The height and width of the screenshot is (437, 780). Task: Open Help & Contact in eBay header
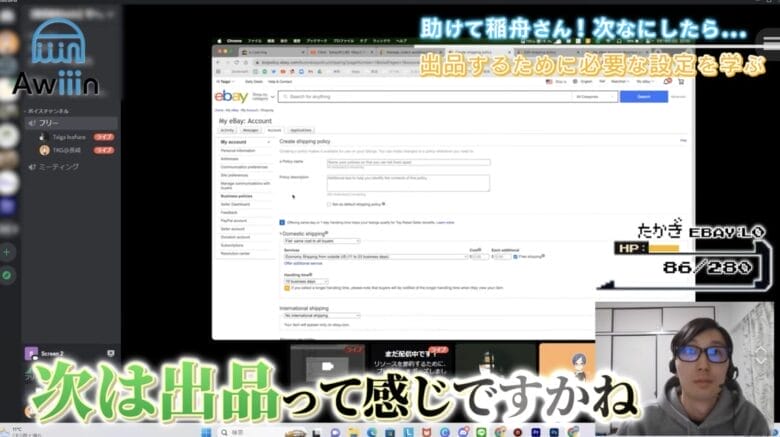tap(280, 82)
